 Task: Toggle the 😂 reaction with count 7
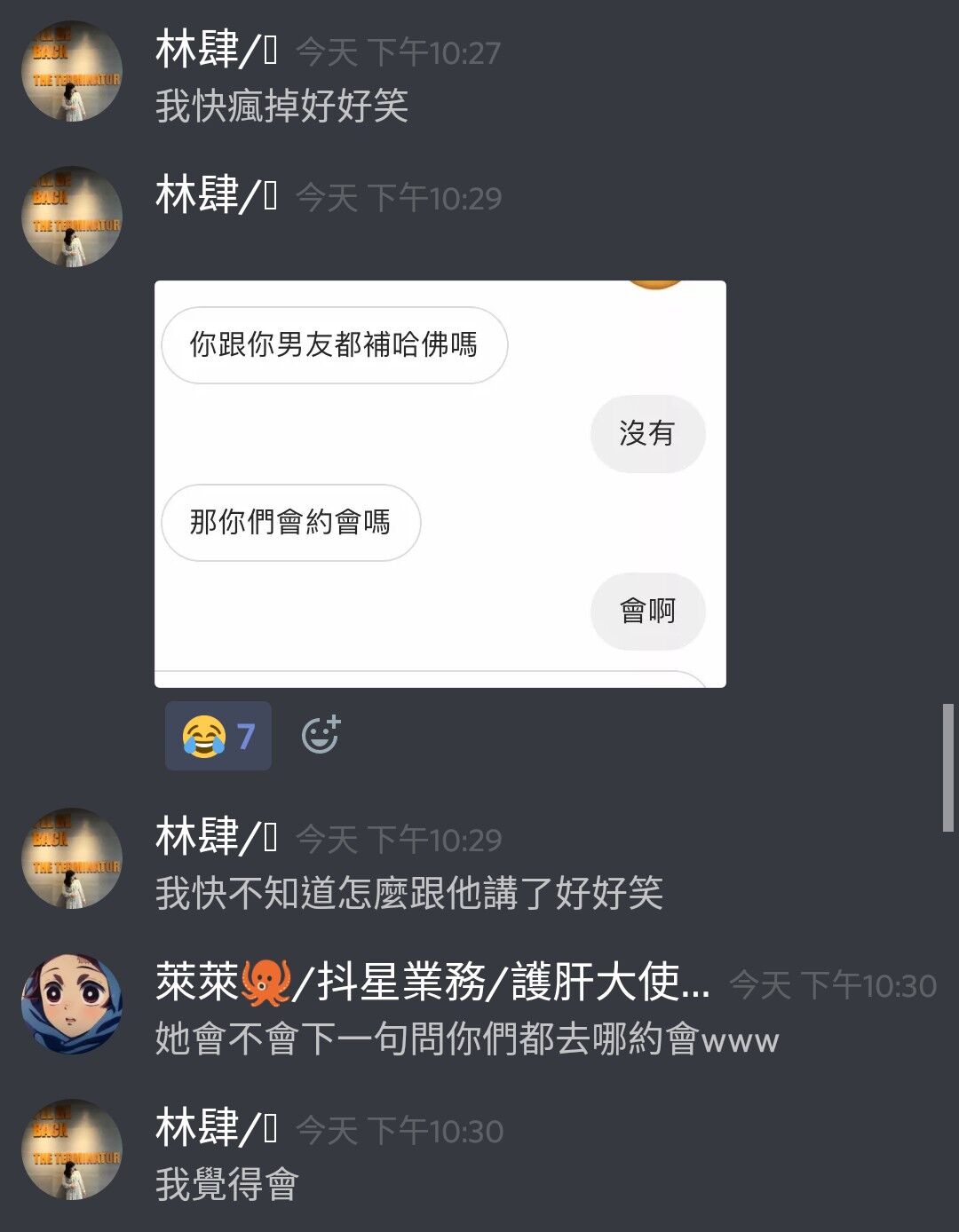218,736
